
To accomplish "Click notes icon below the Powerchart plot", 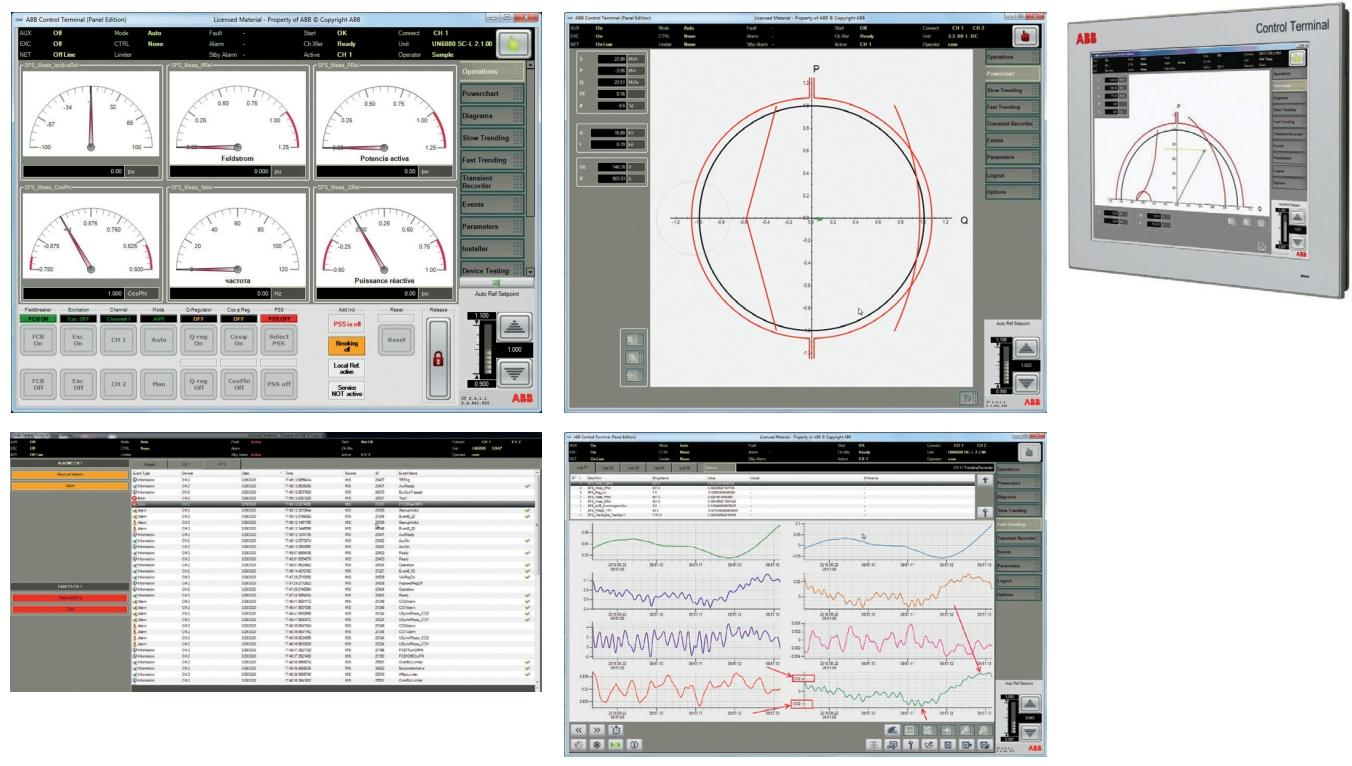I will pyautogui.click(x=968, y=398).
